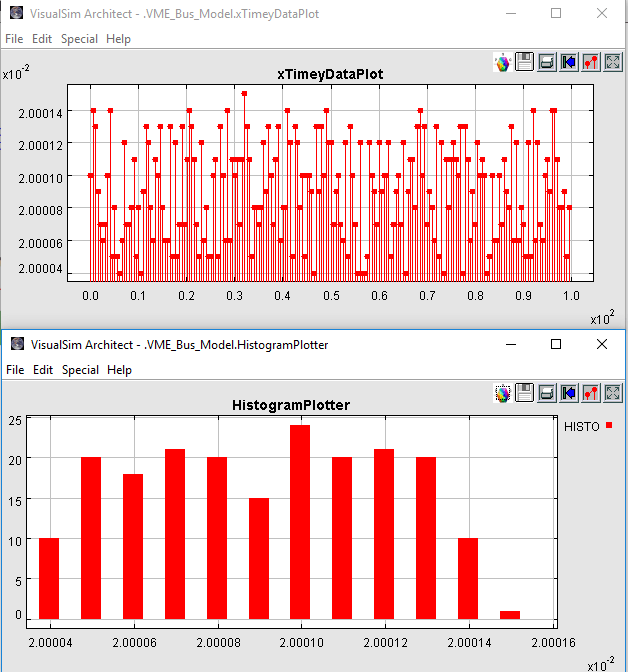This screenshot has height=672, width=628.
Task: Minimize the xTimeyDataPlot window
Action: click(x=510, y=13)
